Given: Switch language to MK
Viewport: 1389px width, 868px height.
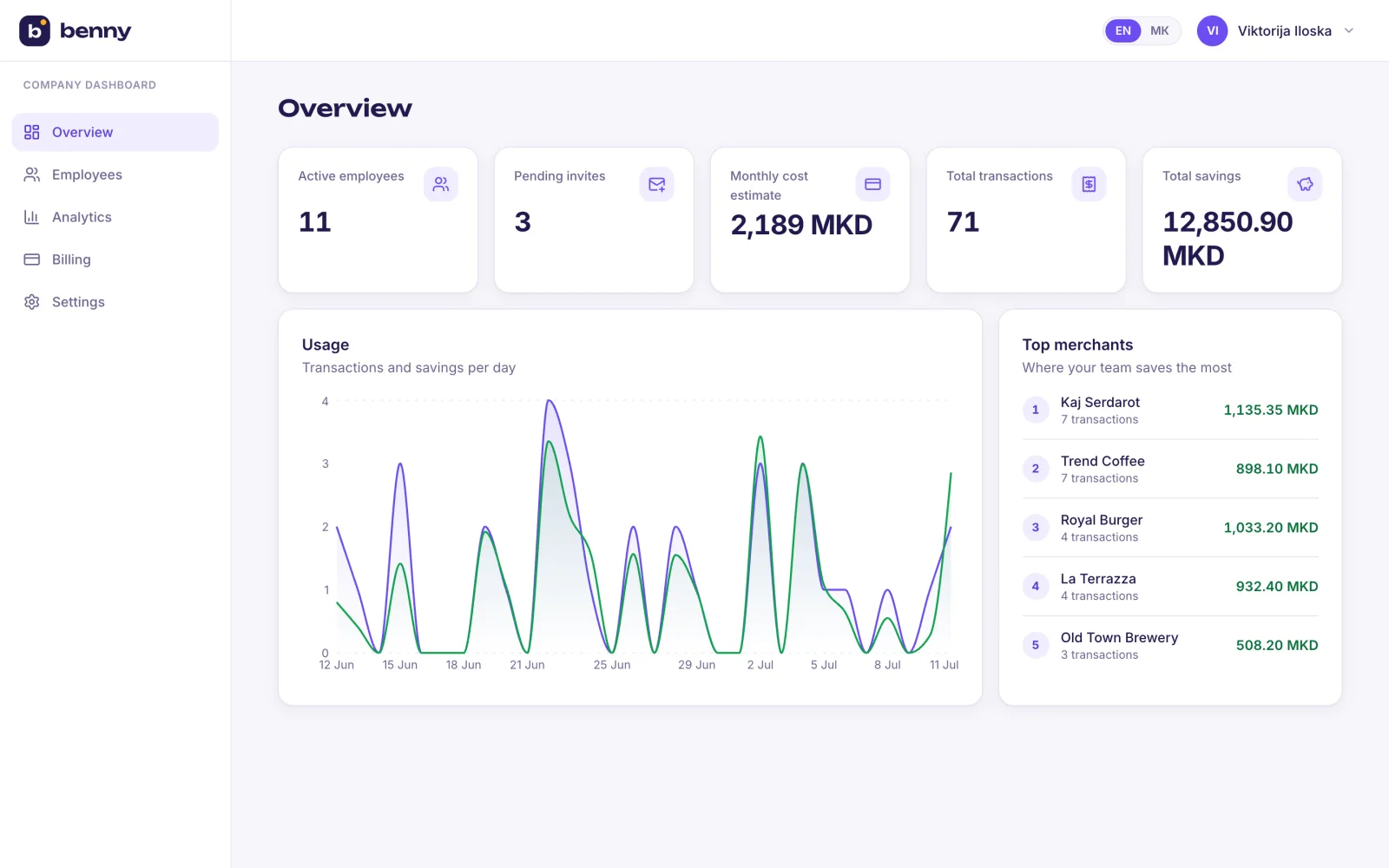Looking at the screenshot, I should pyautogui.click(x=1160, y=30).
